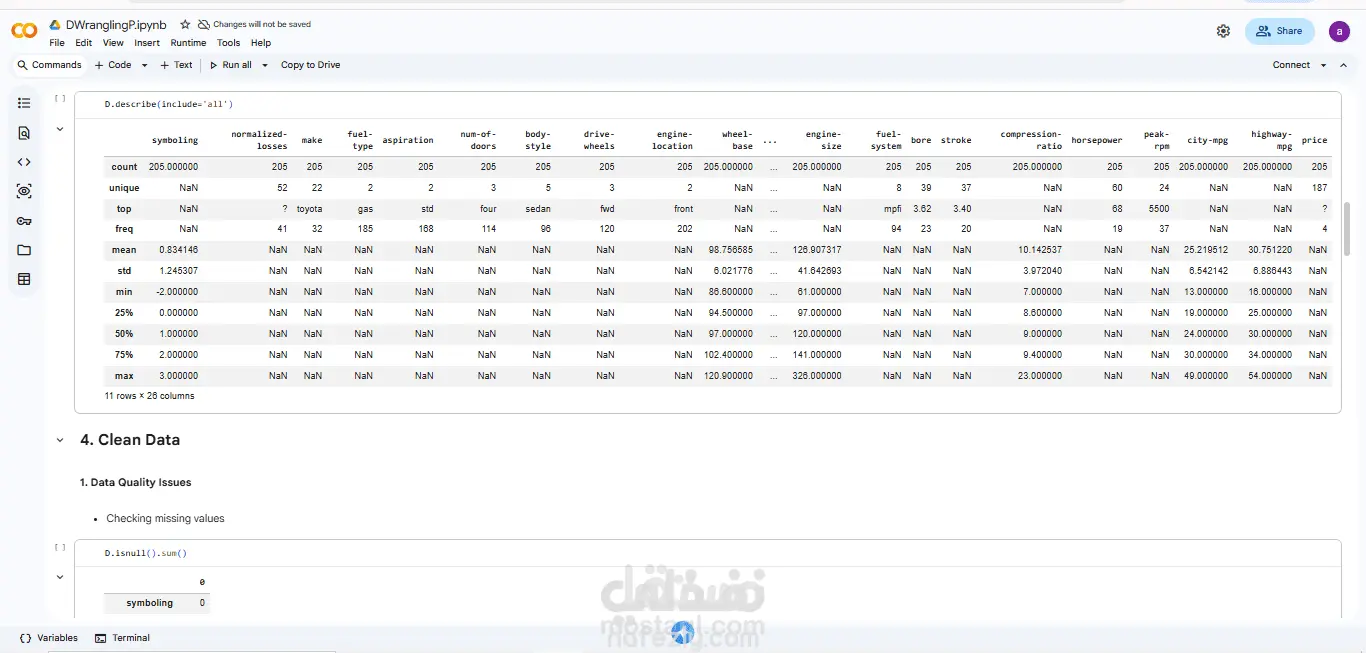Open Files folder icon in sidebar
1366x653 pixels.
pos(24,250)
